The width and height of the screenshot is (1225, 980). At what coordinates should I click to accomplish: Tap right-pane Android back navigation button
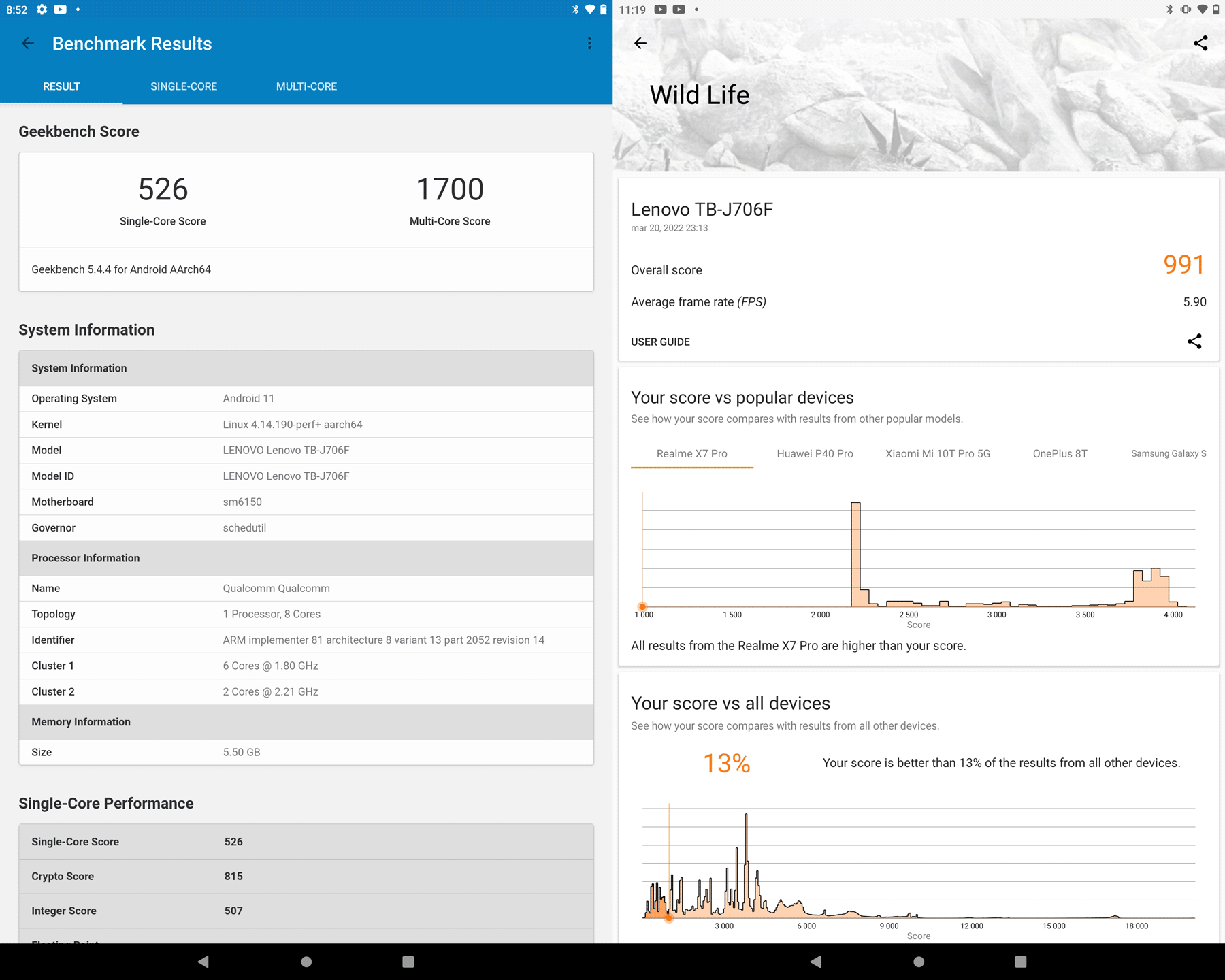[816, 962]
